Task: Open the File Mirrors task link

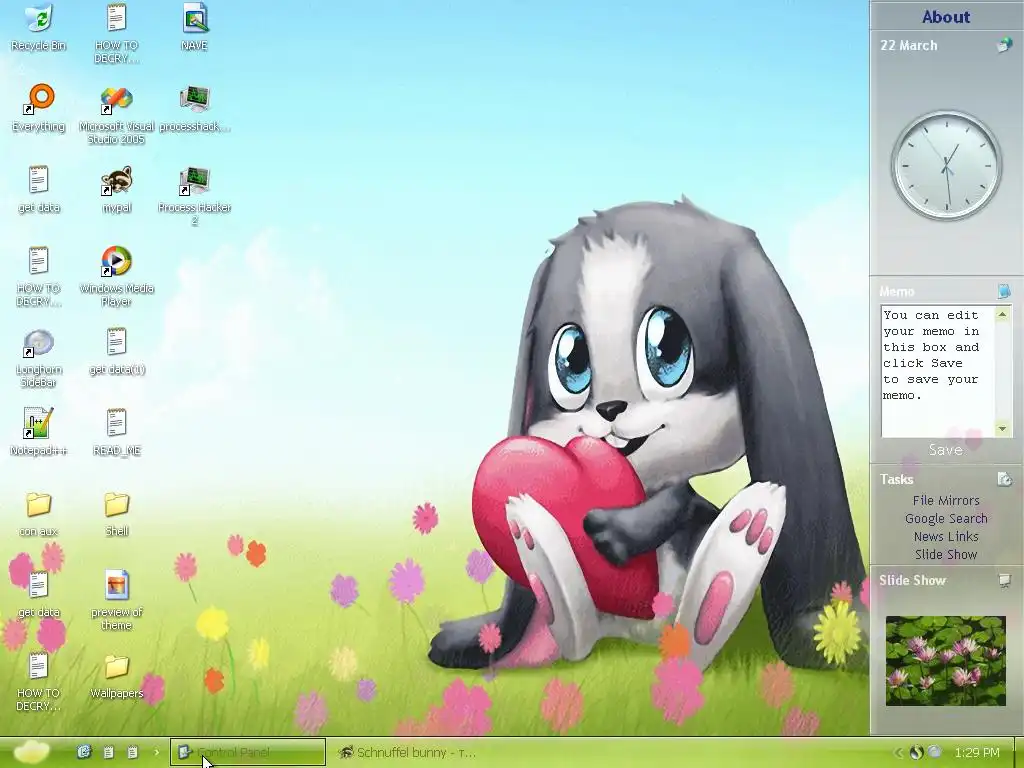Action: (x=946, y=500)
